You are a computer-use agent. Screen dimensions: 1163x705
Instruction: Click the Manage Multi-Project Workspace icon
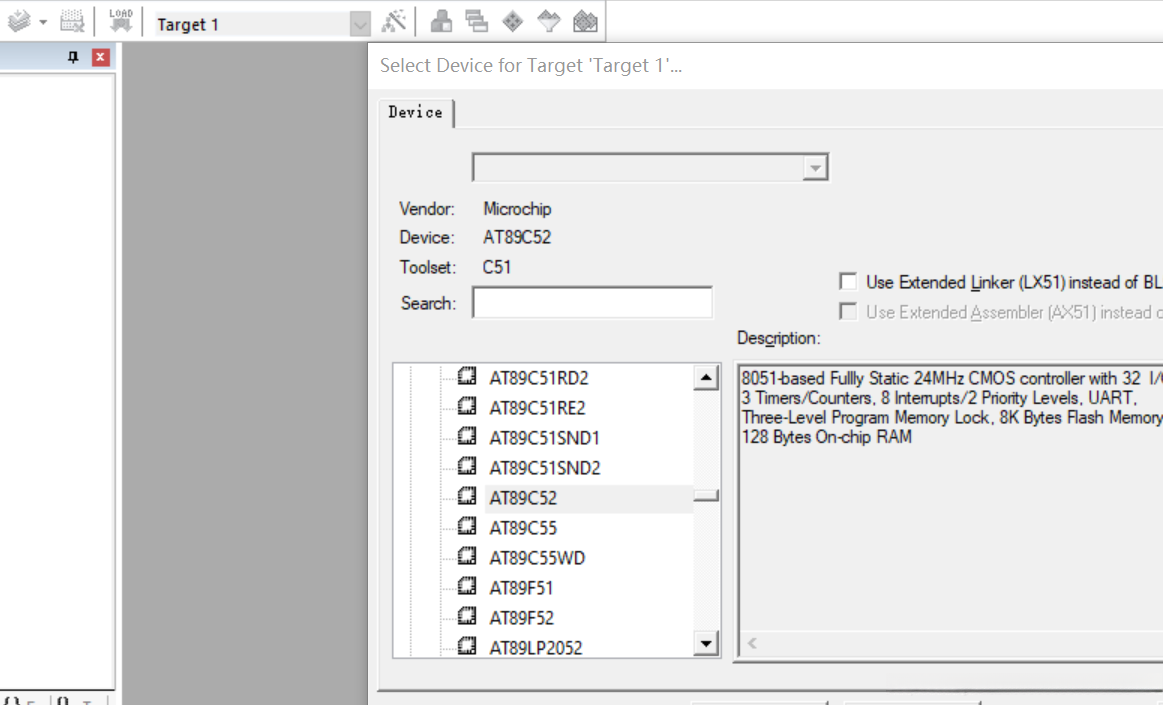[x=476, y=21]
